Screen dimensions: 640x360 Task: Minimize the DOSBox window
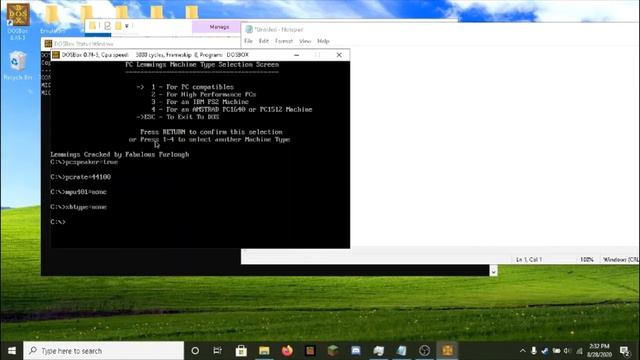click(297, 55)
